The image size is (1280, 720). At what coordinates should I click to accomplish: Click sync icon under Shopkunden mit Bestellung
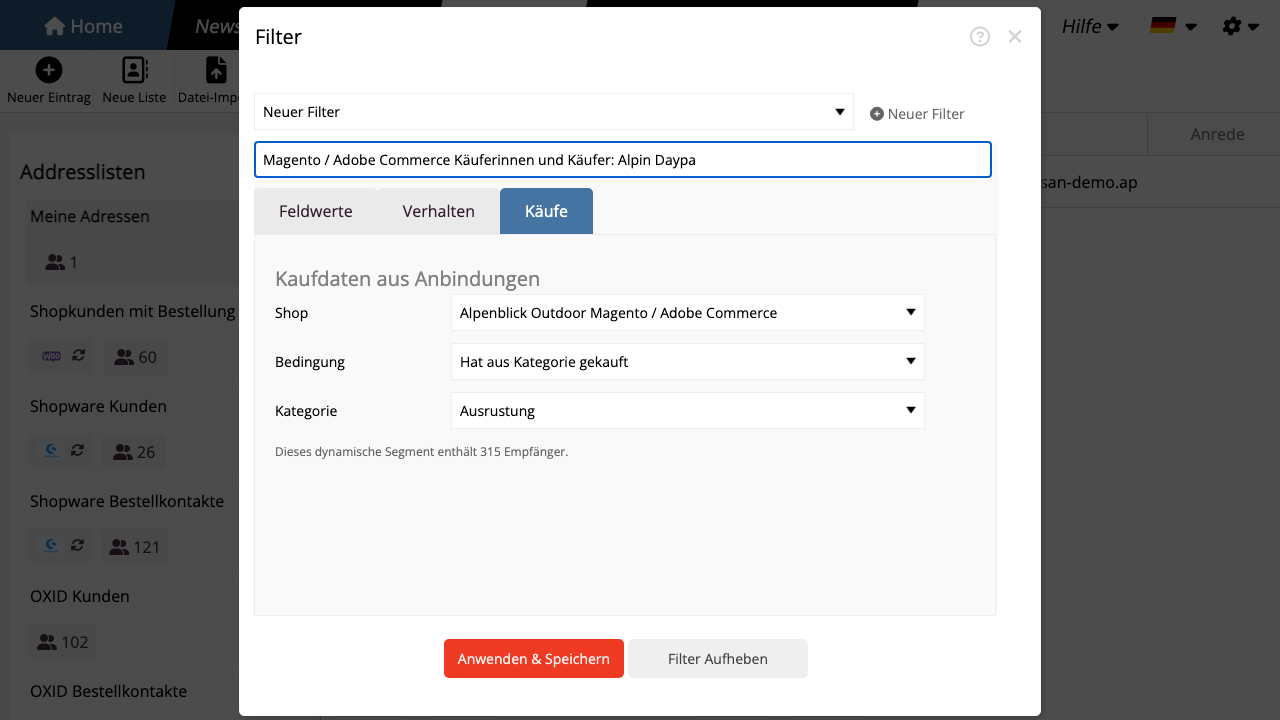pos(78,356)
